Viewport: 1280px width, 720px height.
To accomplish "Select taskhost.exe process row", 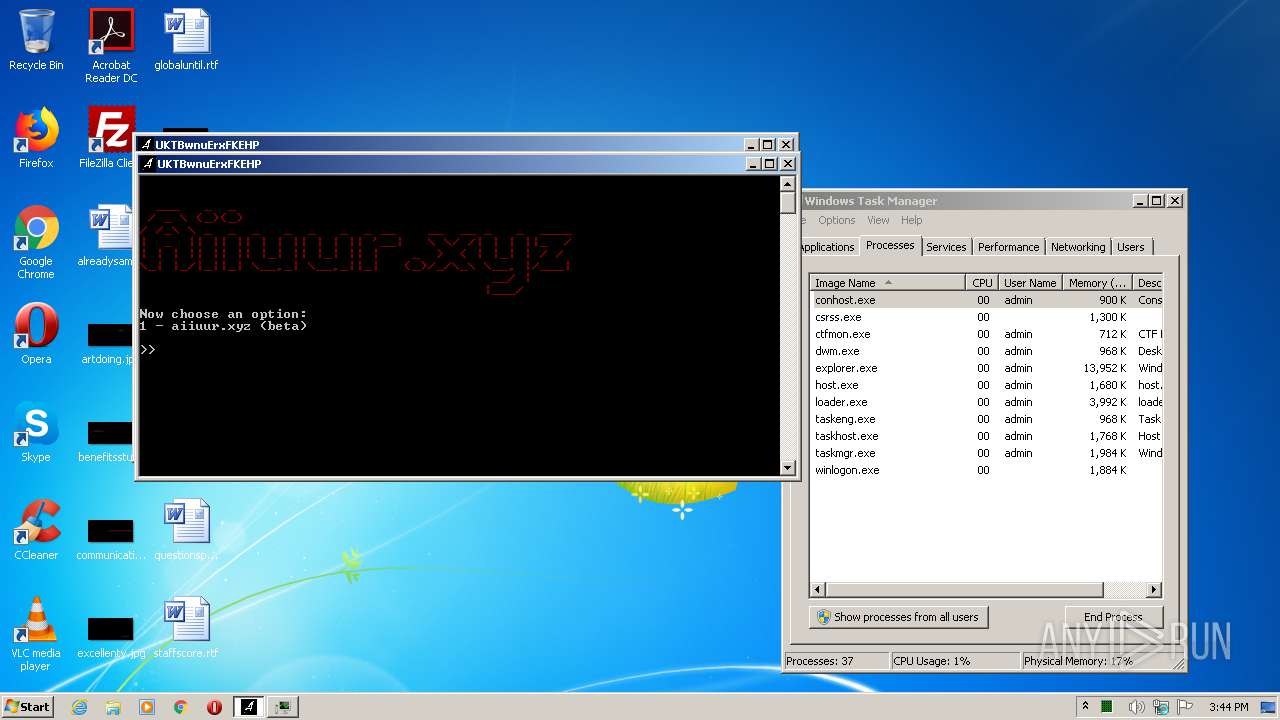I will point(986,436).
